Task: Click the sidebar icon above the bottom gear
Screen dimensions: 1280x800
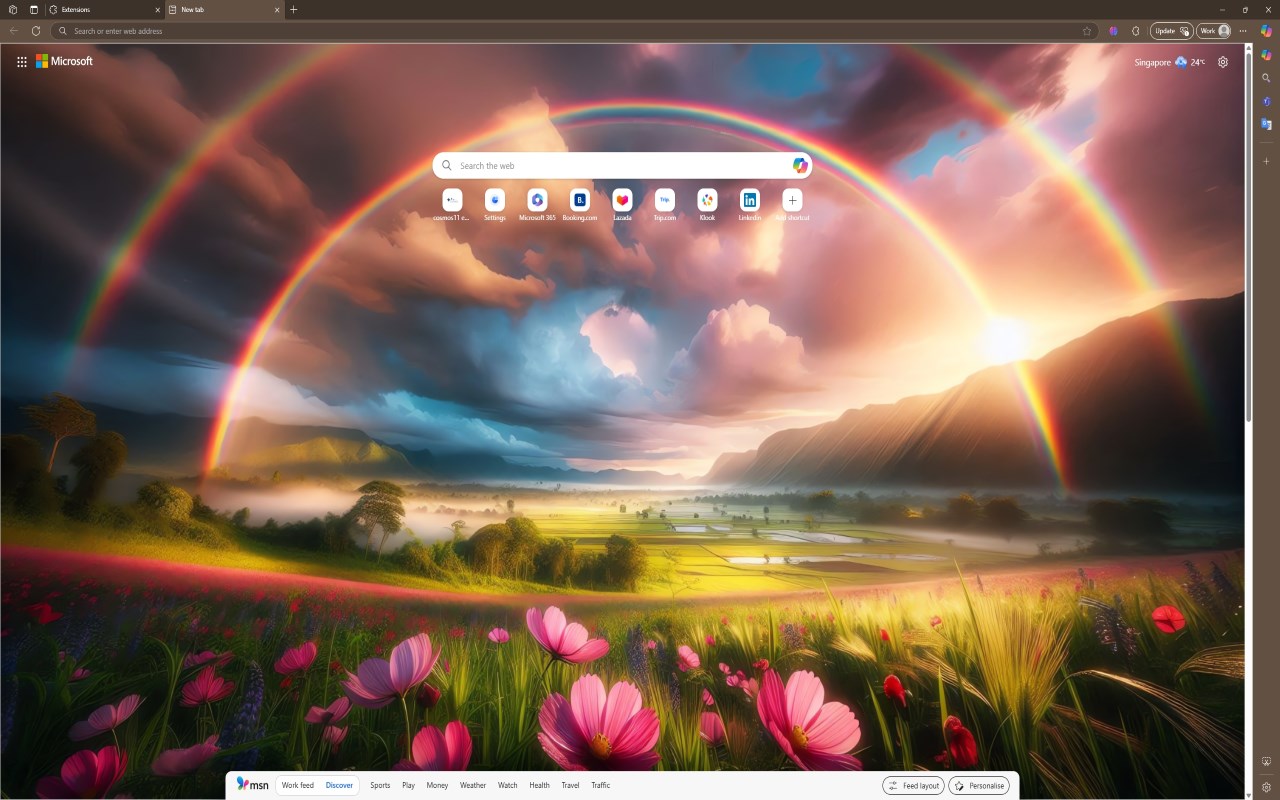Action: point(1266,762)
